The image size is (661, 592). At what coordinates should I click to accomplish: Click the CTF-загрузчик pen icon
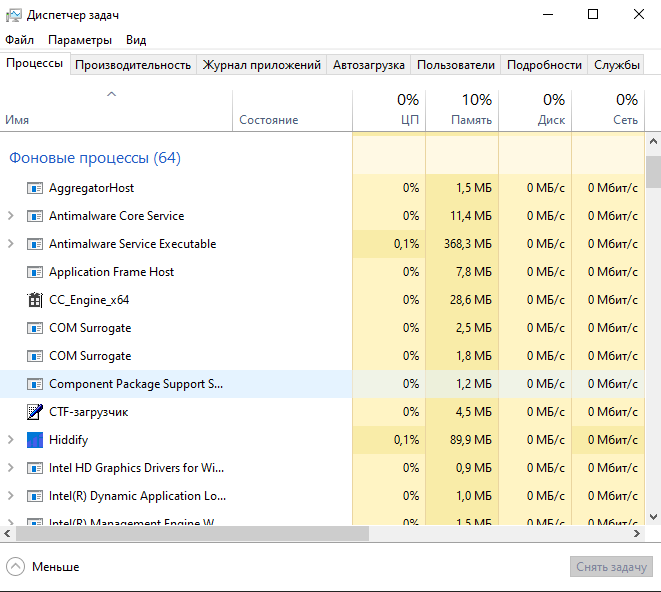click(x=35, y=412)
